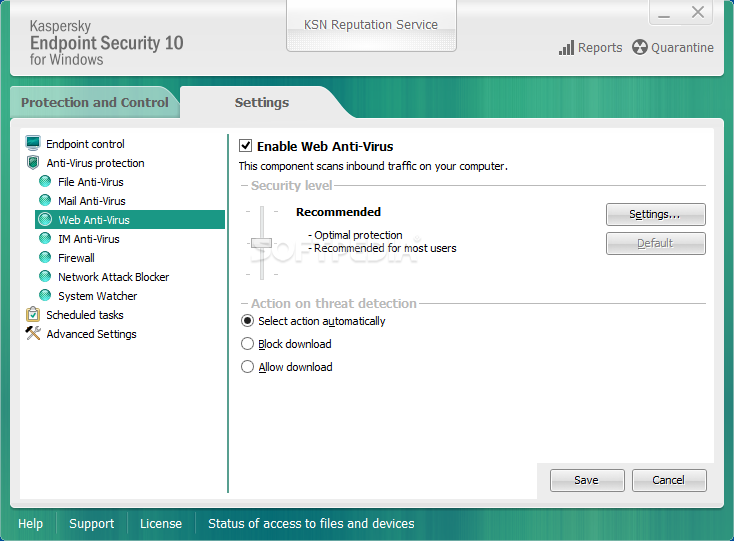734x541 pixels.
Task: Open the Settings tab
Action: 262,102
